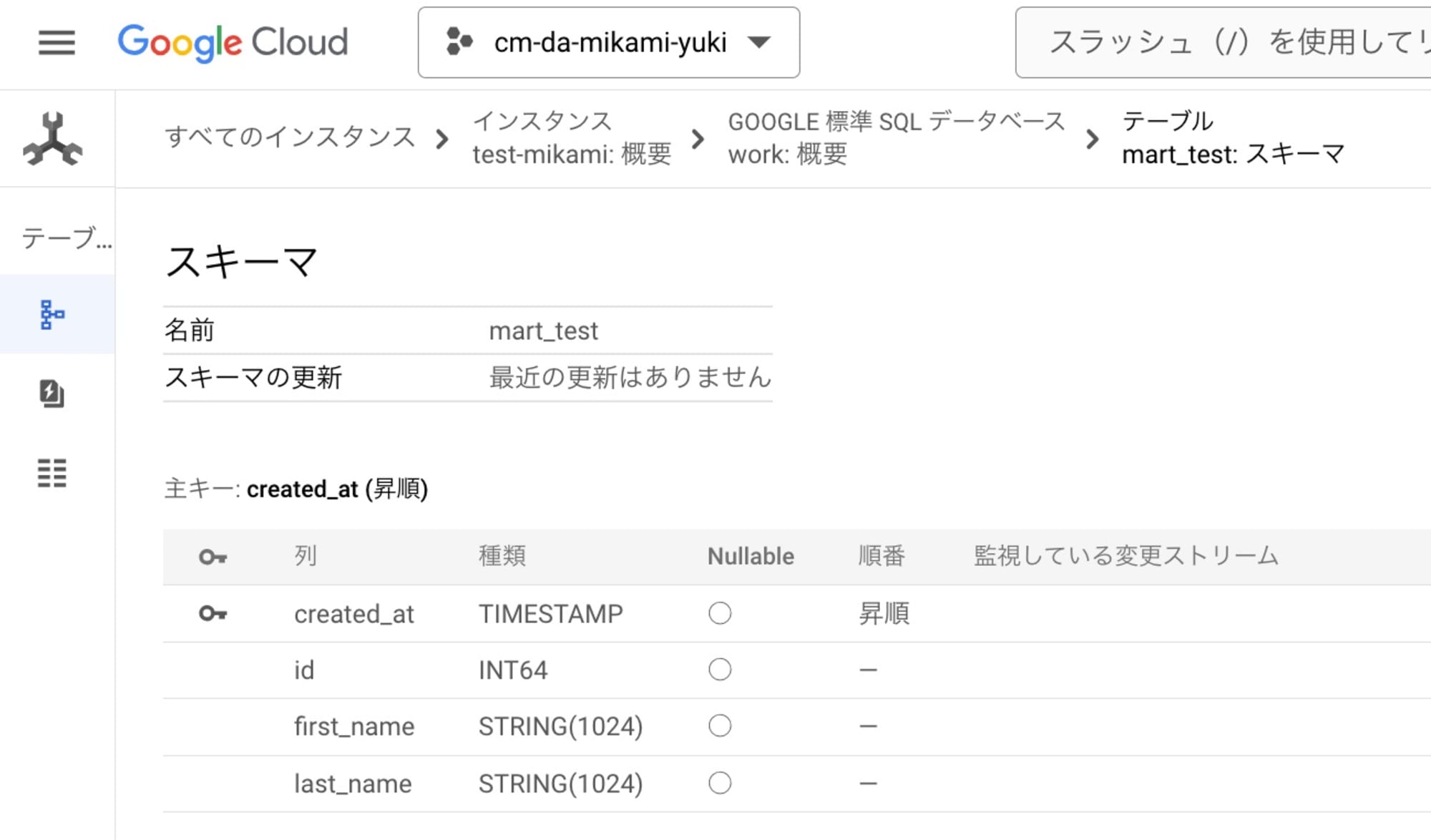The image size is (1431, 840).
Task: Click the INT64 type cell
Action: coord(513,670)
